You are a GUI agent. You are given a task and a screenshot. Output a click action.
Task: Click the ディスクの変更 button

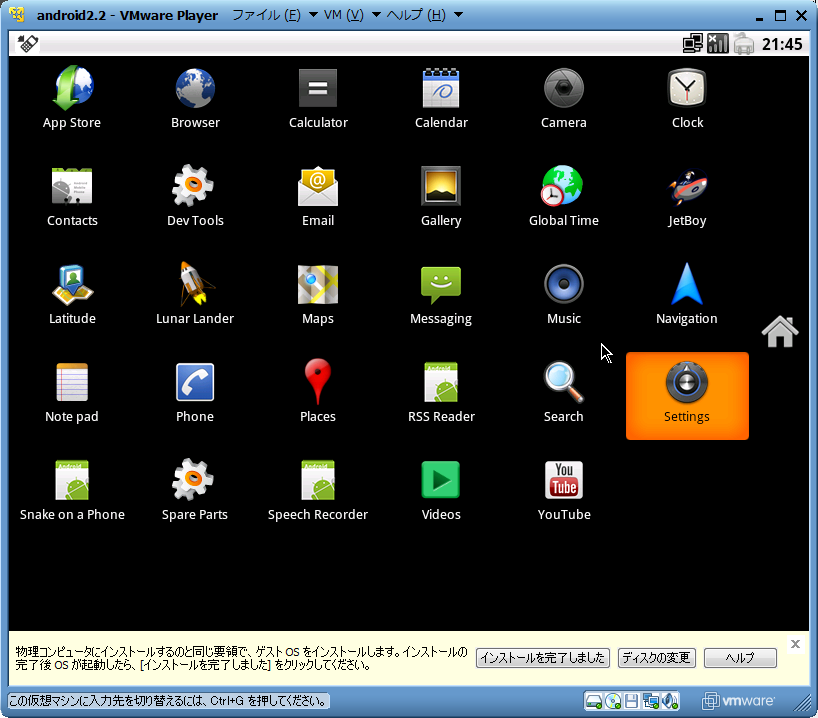656,658
